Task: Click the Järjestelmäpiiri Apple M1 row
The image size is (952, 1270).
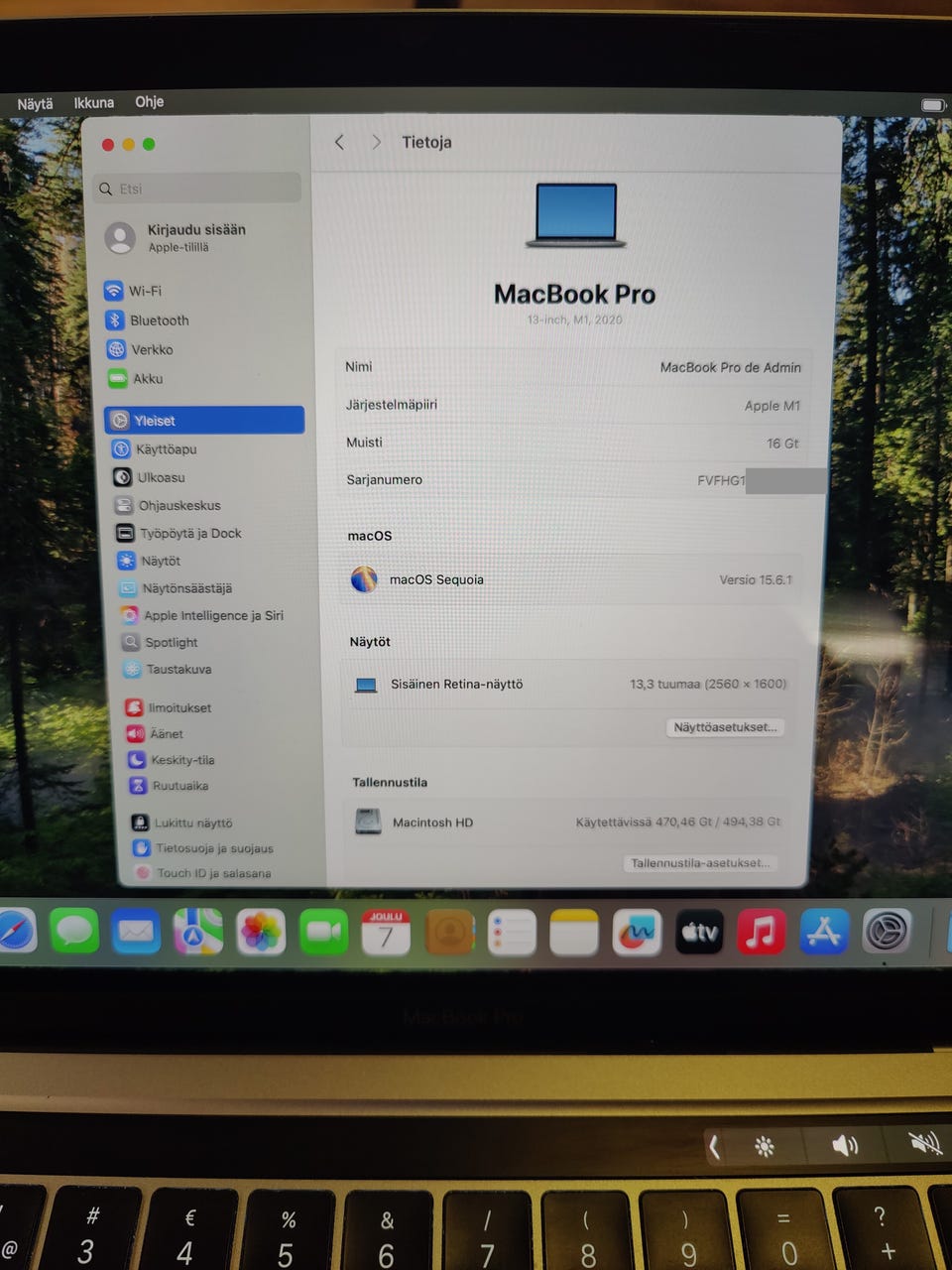Action: (573, 405)
